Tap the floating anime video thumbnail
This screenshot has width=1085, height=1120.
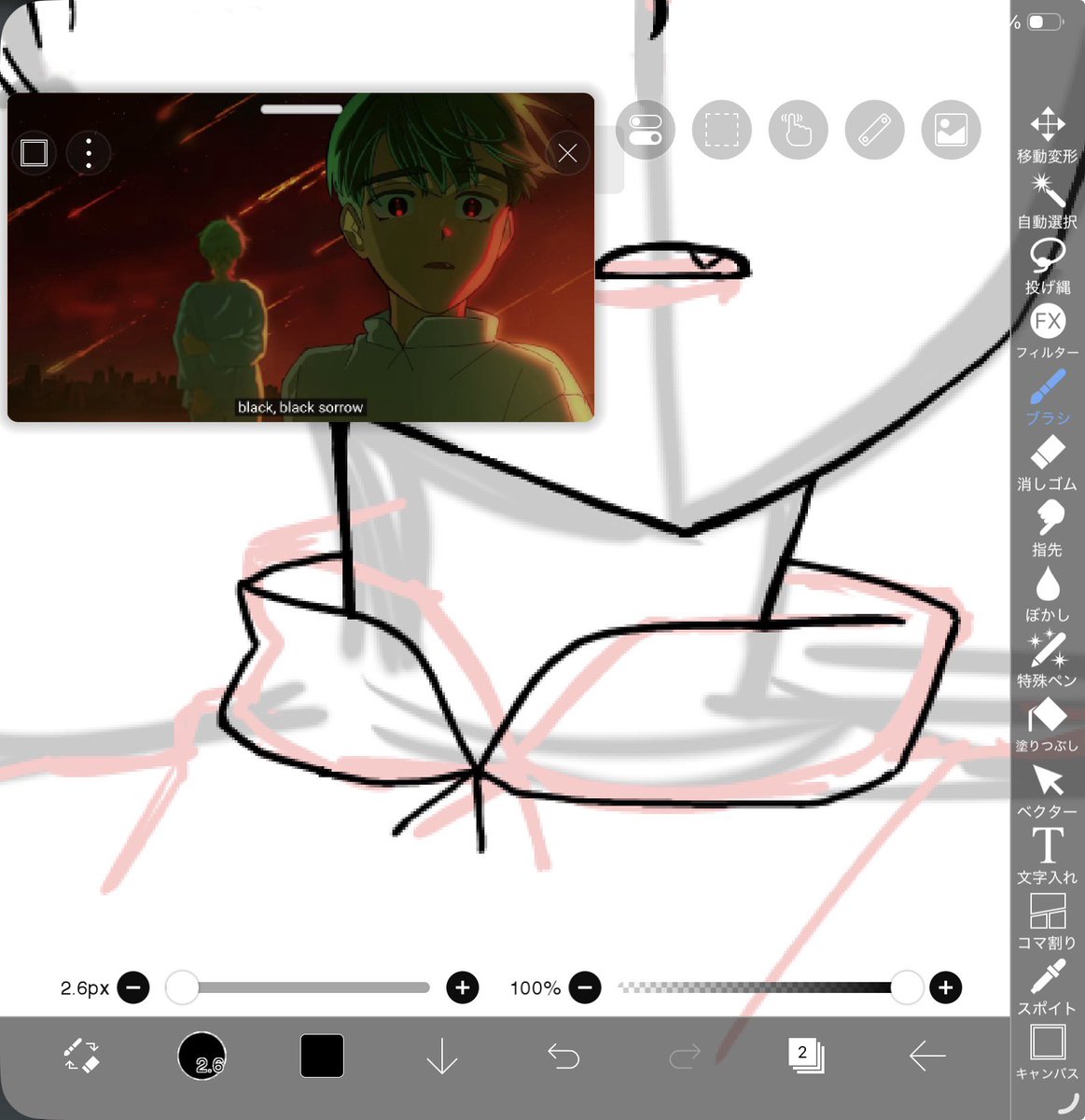(x=300, y=257)
